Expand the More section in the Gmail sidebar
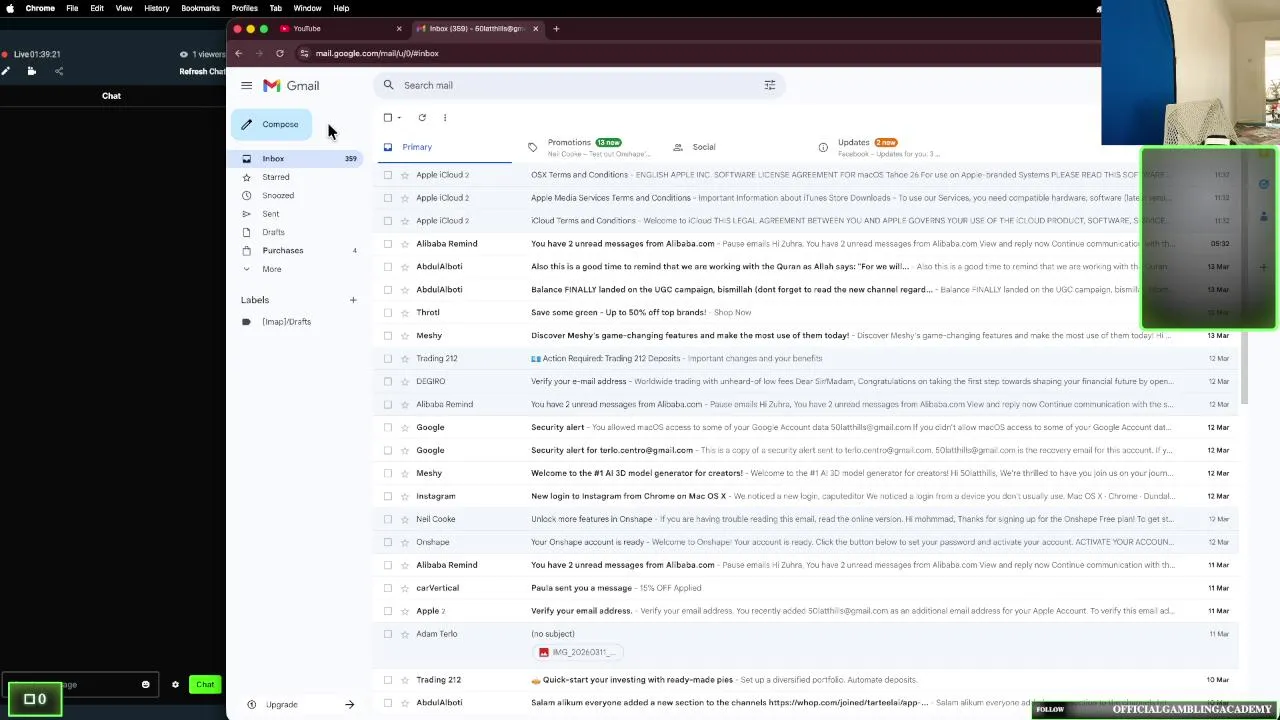Screen dimensions: 1280x720 [x=297, y=269]
